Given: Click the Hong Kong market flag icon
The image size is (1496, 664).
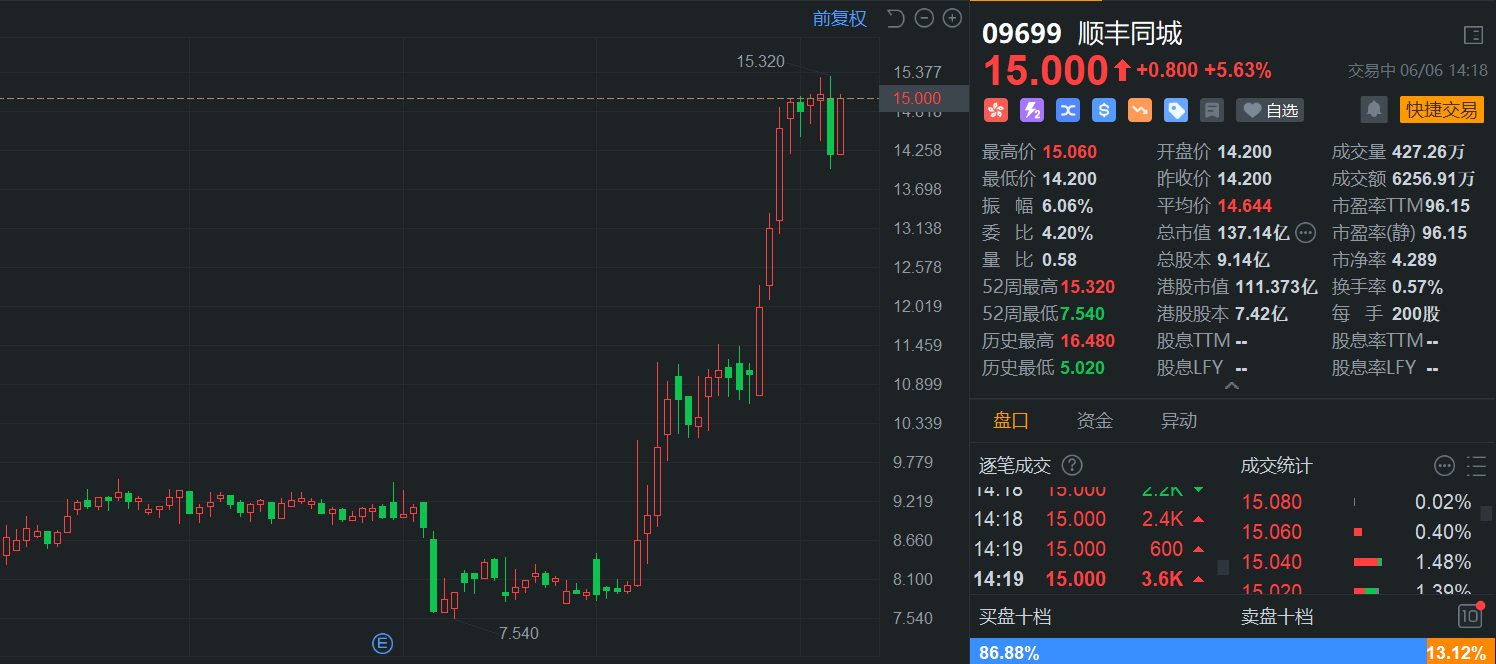Looking at the screenshot, I should tap(995, 110).
